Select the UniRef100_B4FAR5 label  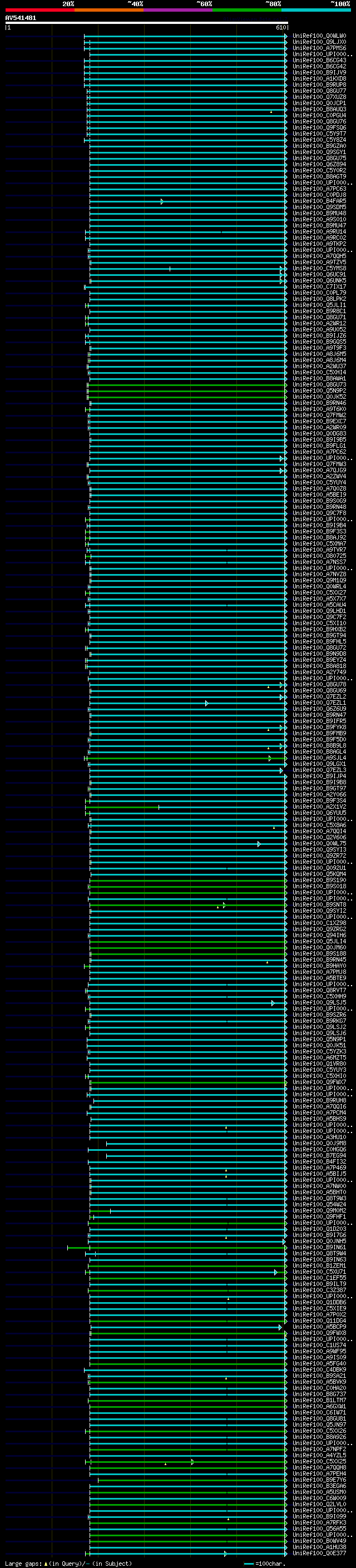319,201
